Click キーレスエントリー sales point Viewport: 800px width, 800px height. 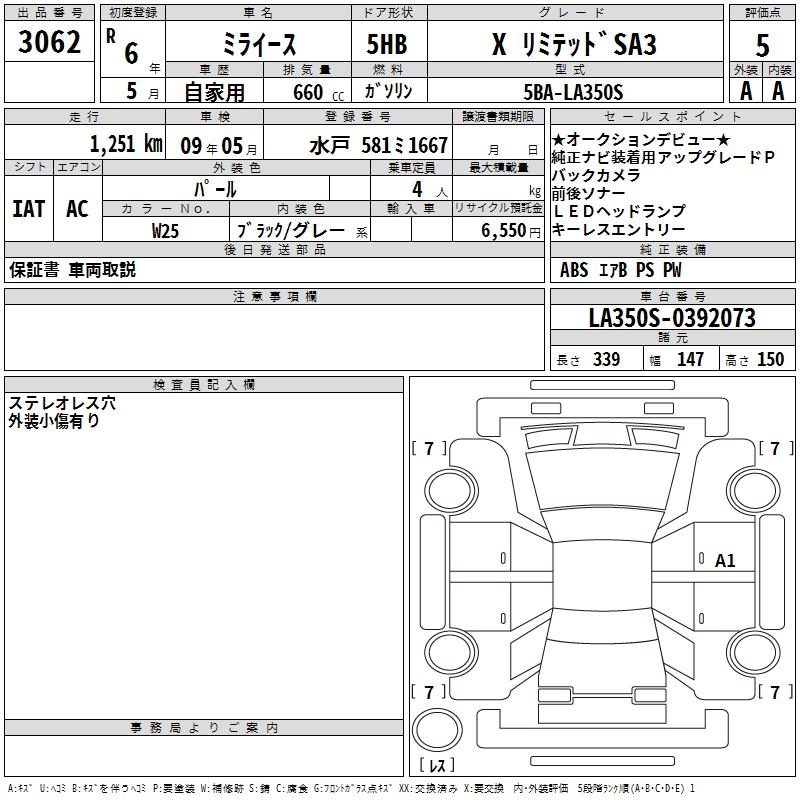tap(618, 230)
